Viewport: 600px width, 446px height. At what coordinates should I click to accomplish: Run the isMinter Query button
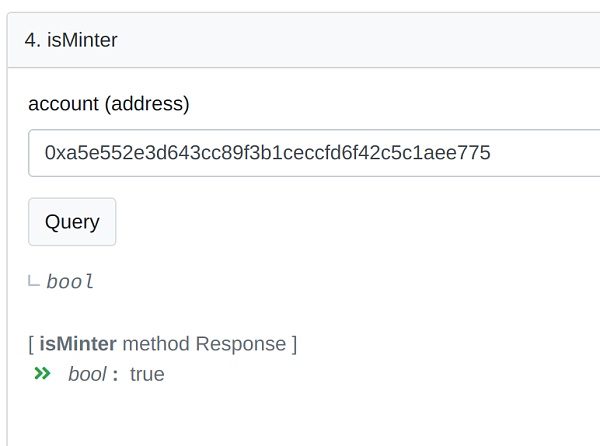pyautogui.click(x=72, y=222)
